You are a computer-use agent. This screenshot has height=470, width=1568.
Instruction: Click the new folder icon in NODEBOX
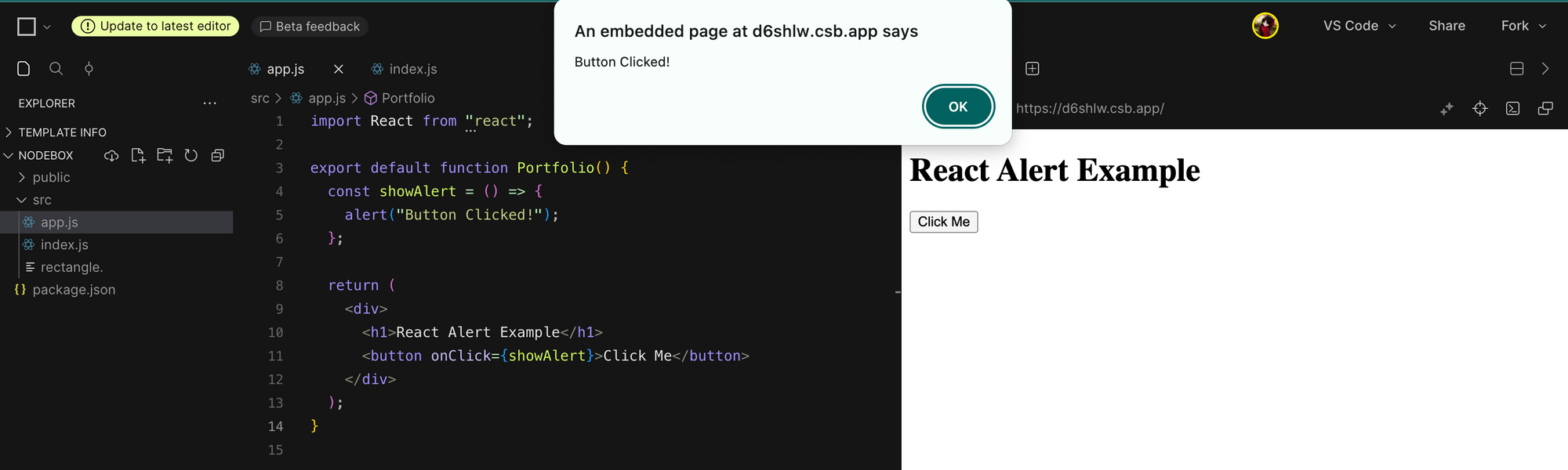[x=165, y=155]
